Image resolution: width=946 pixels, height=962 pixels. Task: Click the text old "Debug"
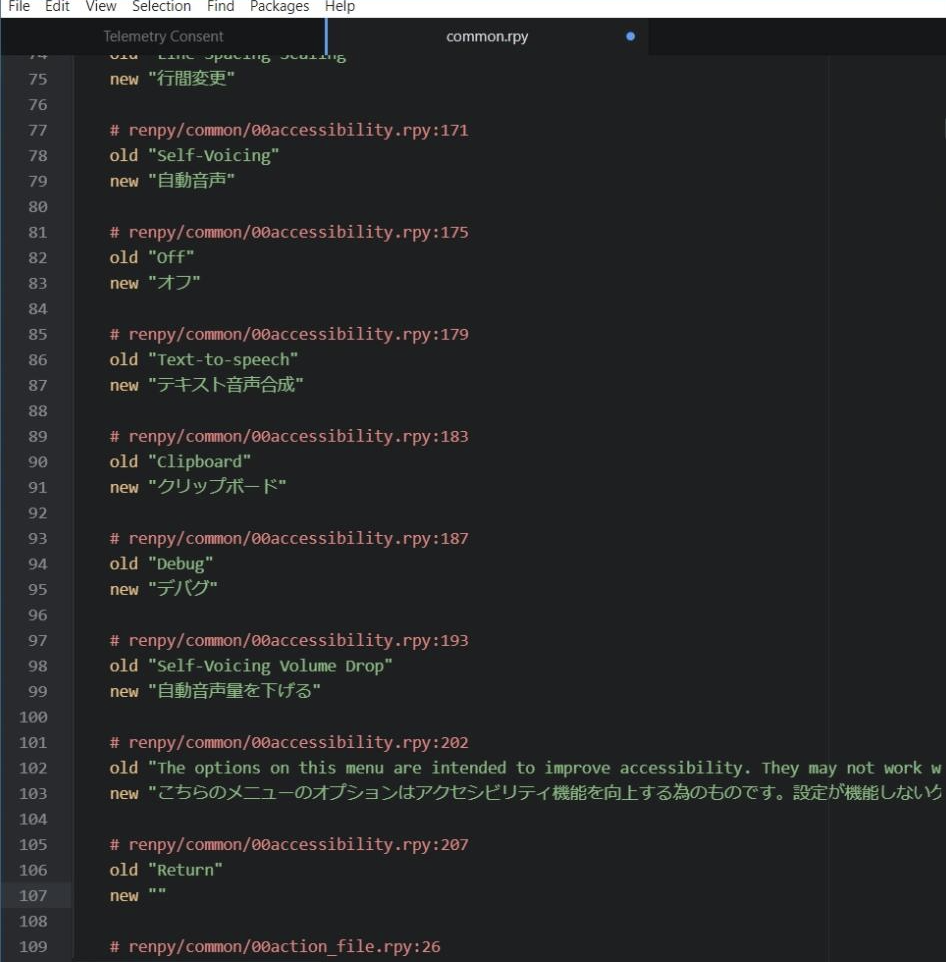(x=161, y=564)
